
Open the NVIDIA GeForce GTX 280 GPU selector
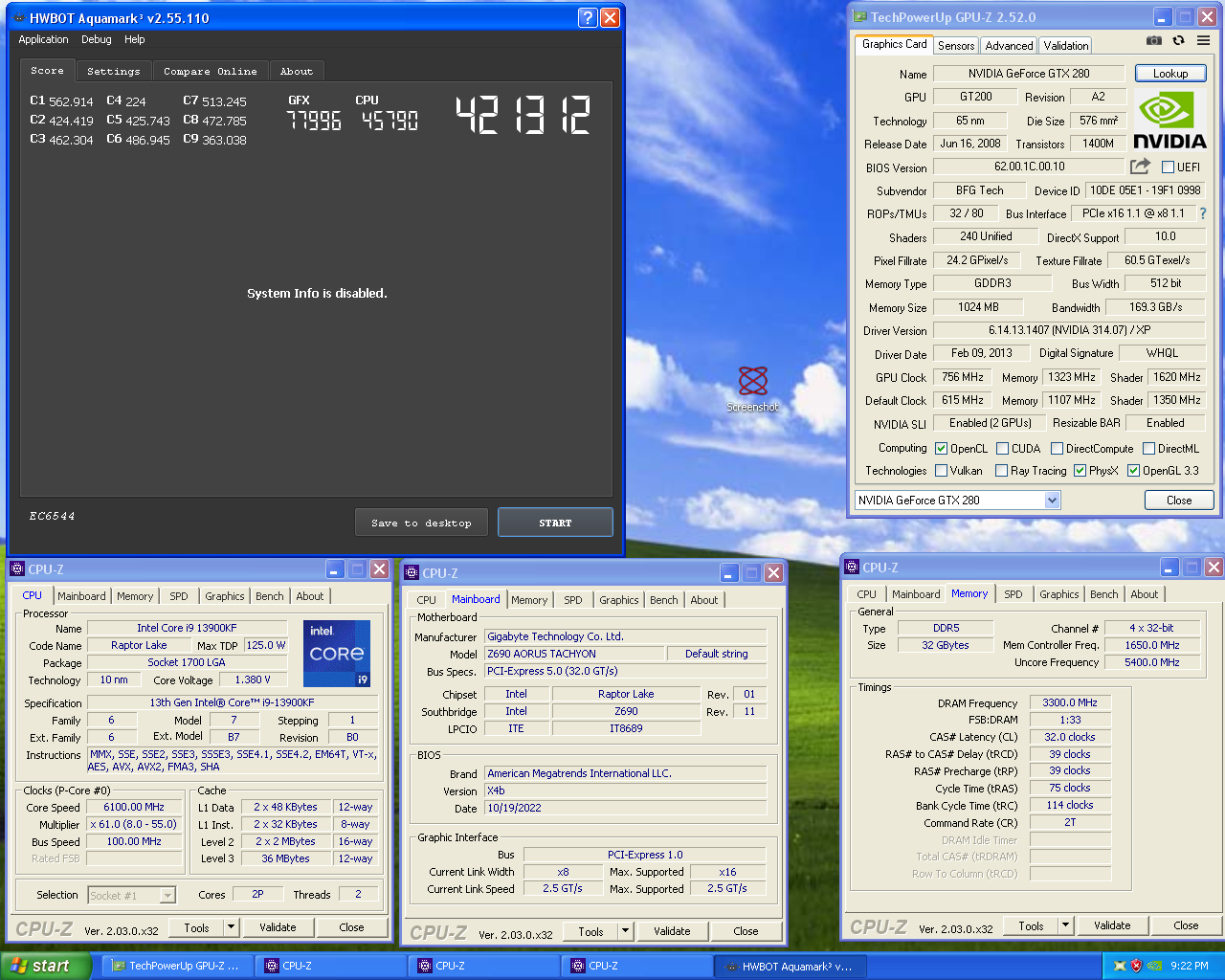point(957,500)
